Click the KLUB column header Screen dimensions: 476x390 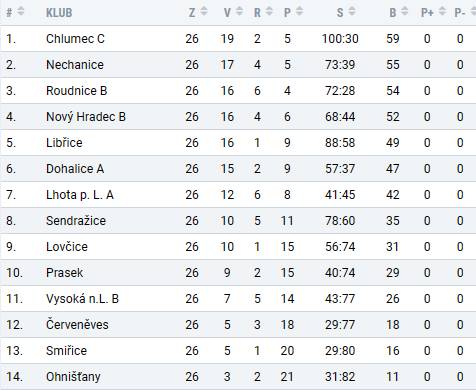(59, 13)
